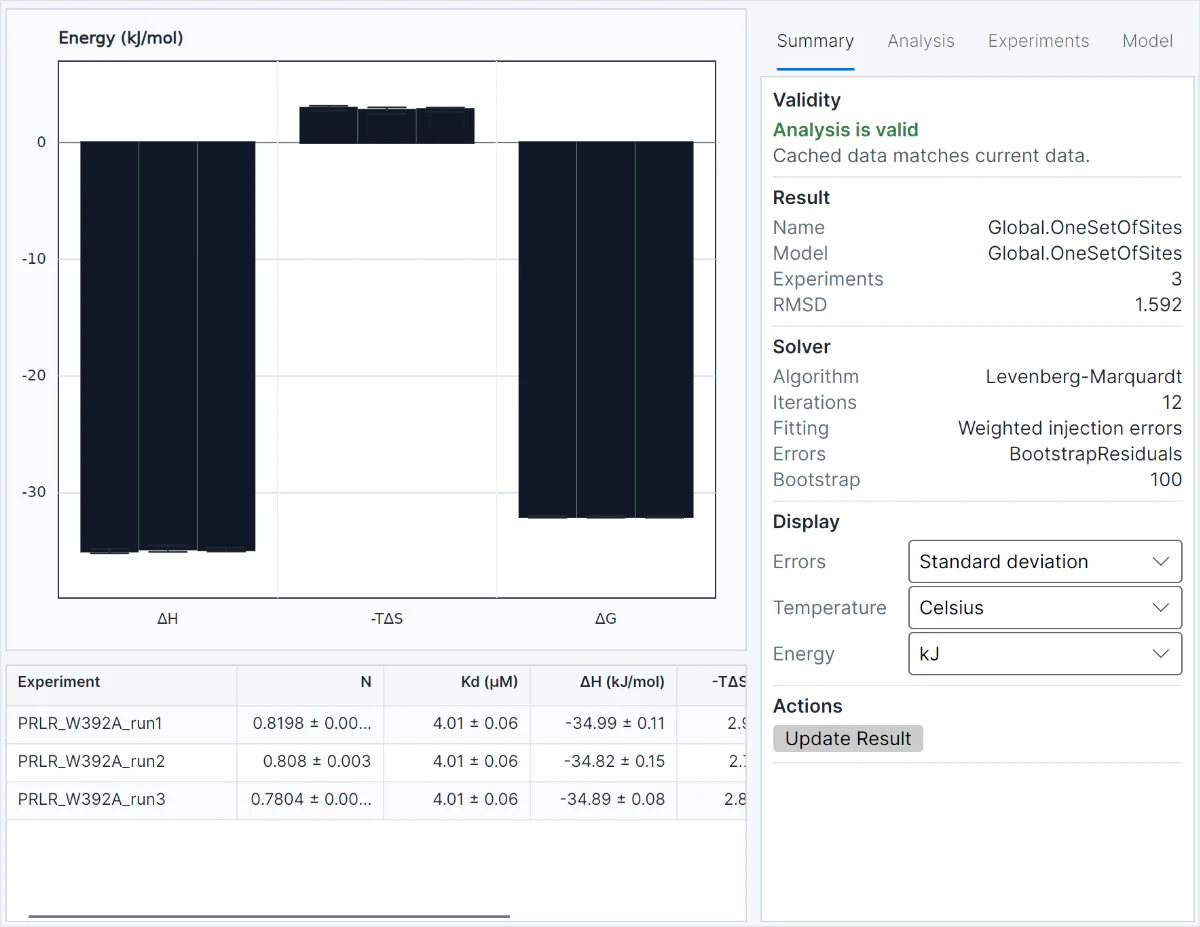This screenshot has height=927, width=1200.
Task: Click the ΔG bar group in chart
Action: point(606,329)
